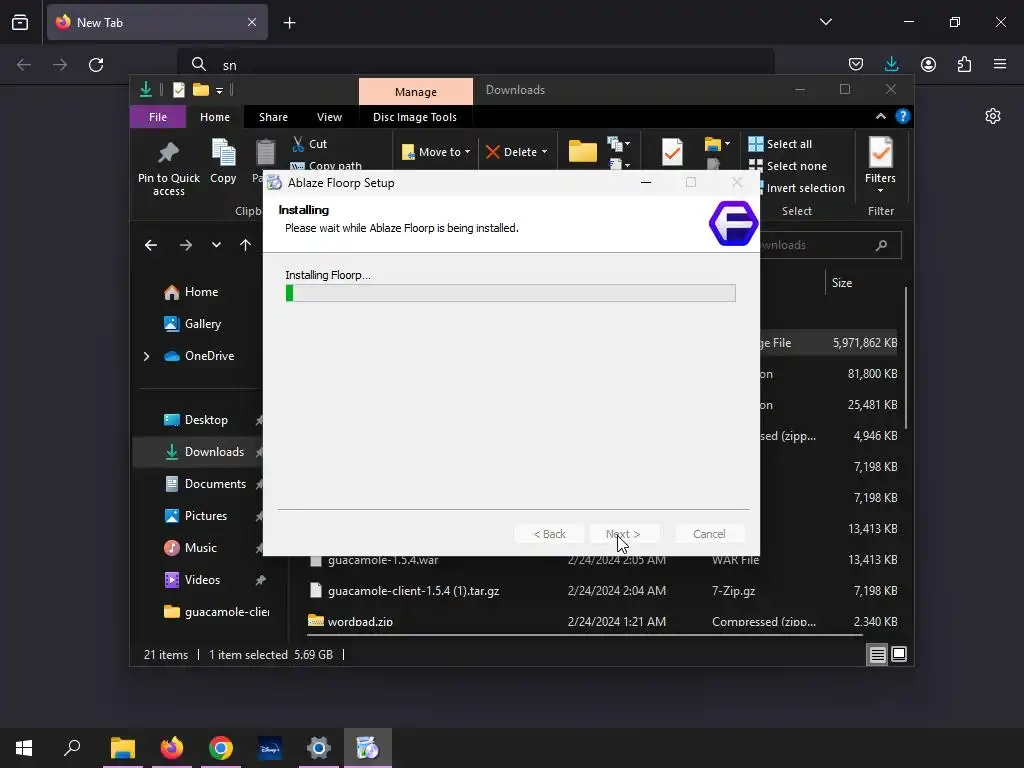Open Explorer help question icon
1024x768 pixels.
(x=903, y=116)
